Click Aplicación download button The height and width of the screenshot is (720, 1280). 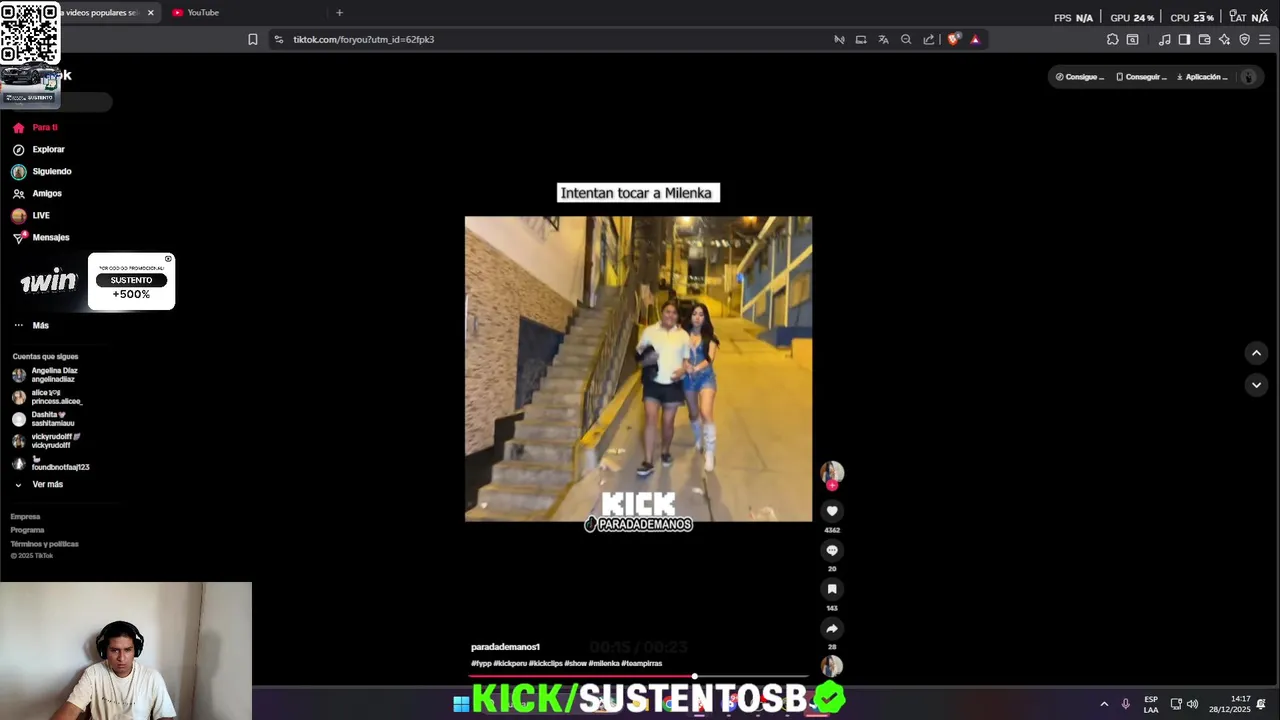(x=1202, y=77)
